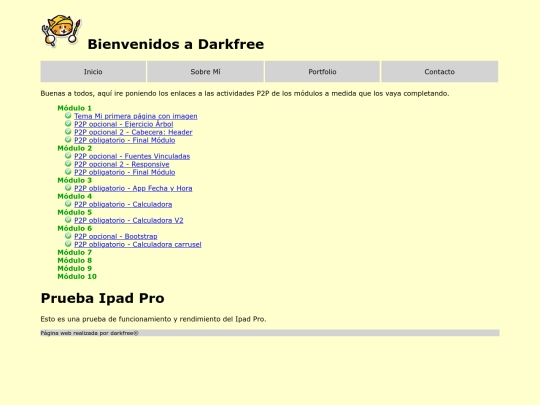Click green bullet beside Tema Mi primera página
This screenshot has height=405, width=540.
(68, 115)
